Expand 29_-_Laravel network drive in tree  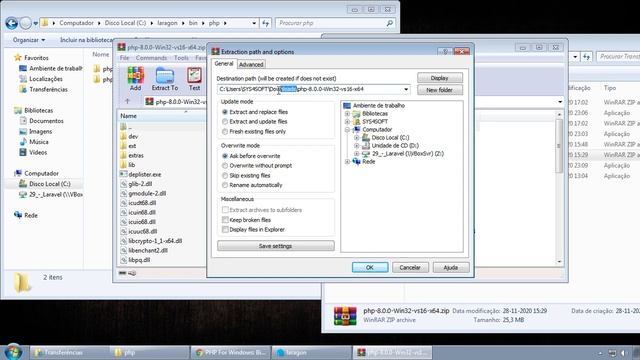357,153
